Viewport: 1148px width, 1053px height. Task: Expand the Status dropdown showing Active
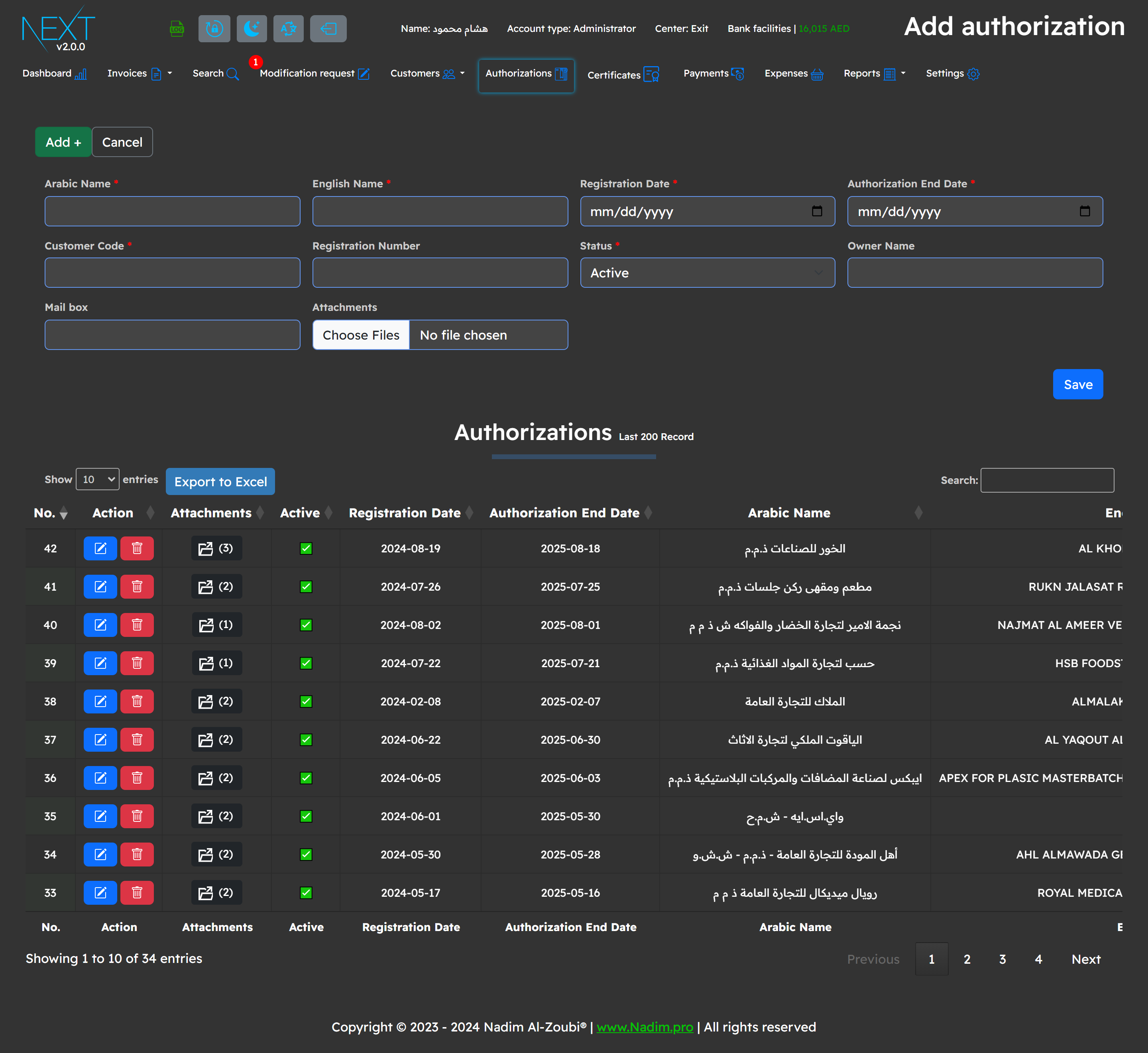tap(707, 273)
